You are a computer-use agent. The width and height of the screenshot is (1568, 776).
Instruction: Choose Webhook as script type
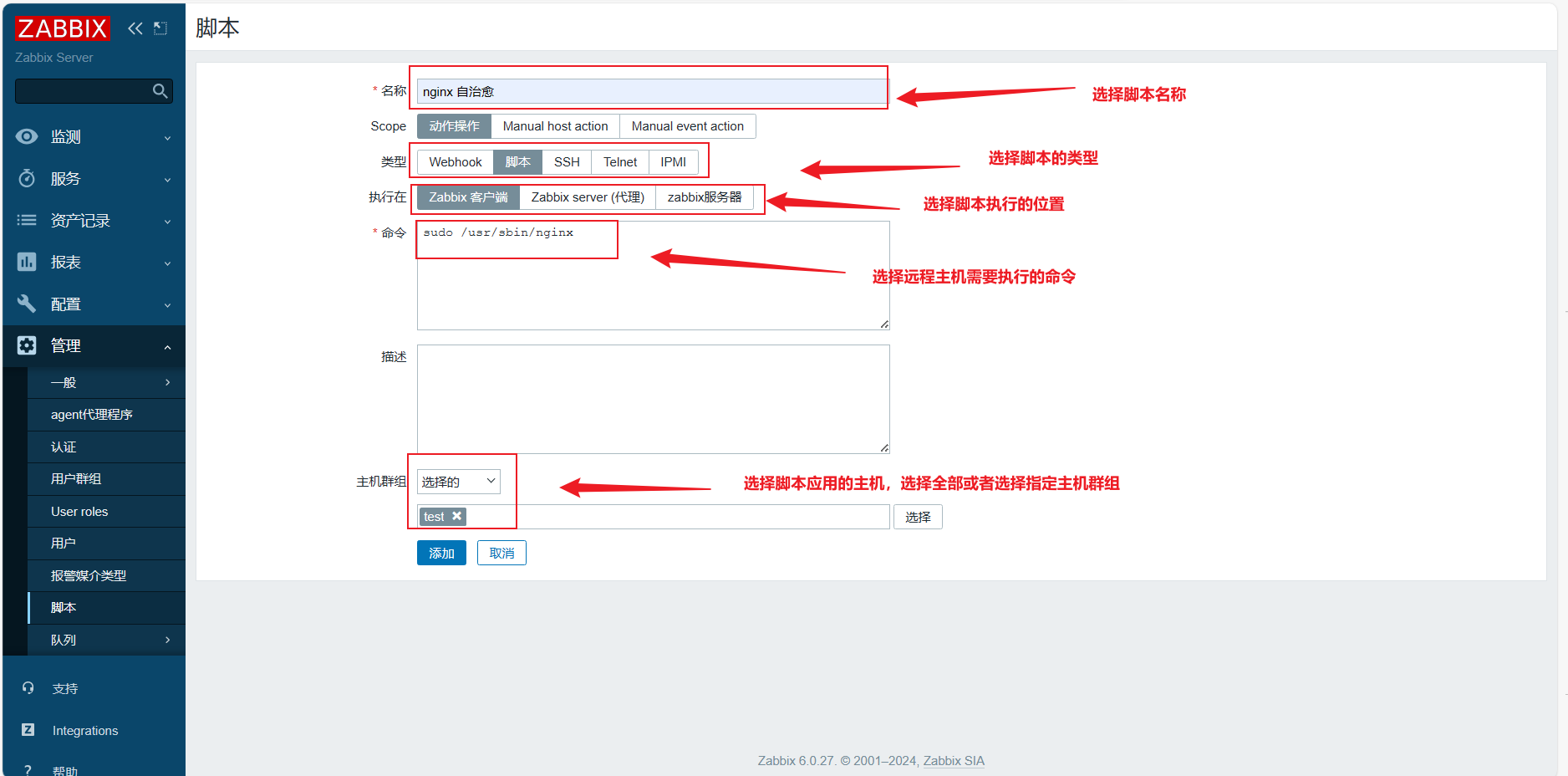click(x=456, y=162)
